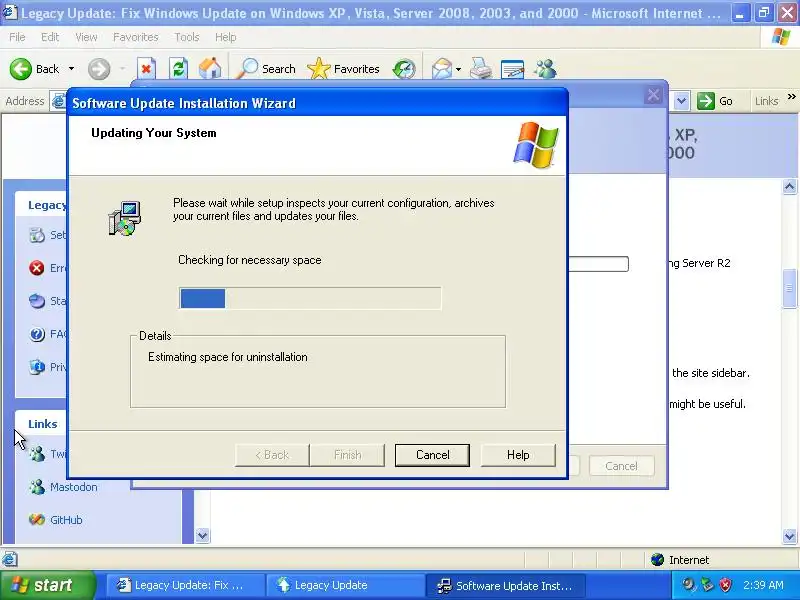The image size is (800, 600).
Task: Switch to Legacy Update taskbar item
Action: click(346, 585)
